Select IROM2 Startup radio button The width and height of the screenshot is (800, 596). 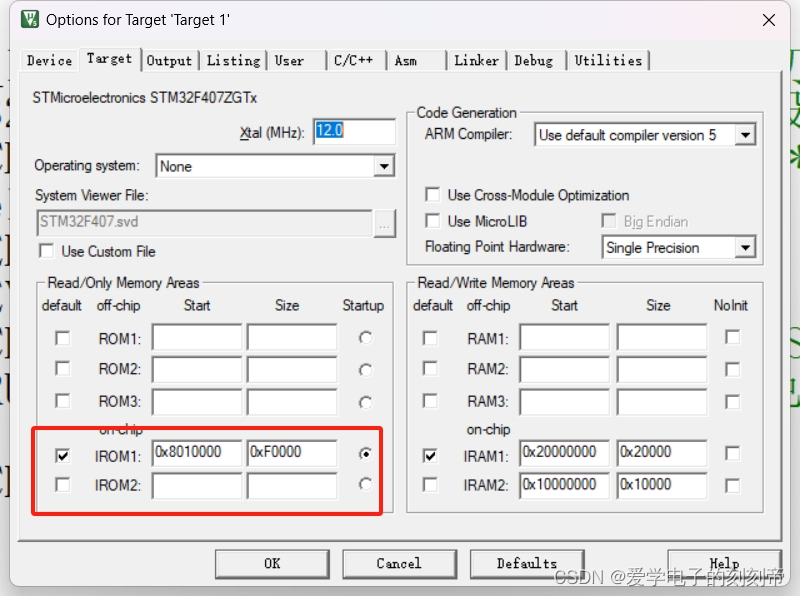pyautogui.click(x=365, y=484)
